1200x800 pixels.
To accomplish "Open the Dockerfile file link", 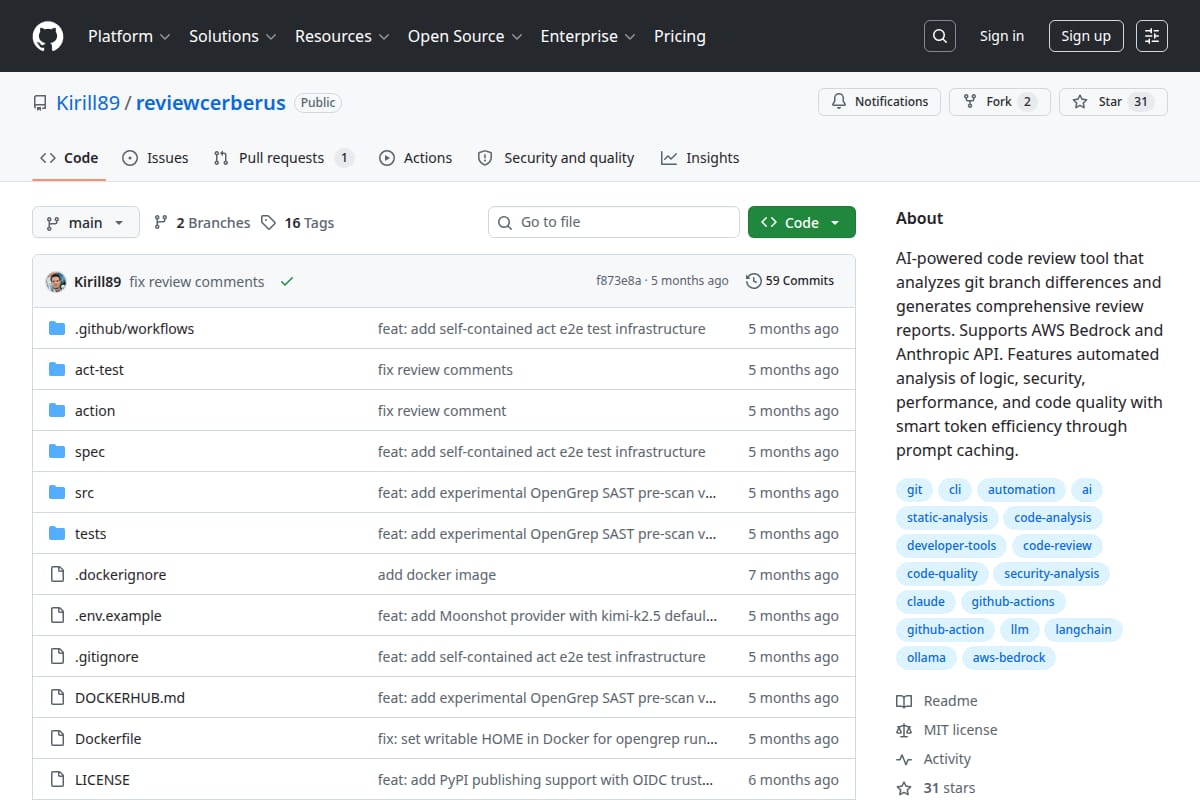I will coord(108,739).
